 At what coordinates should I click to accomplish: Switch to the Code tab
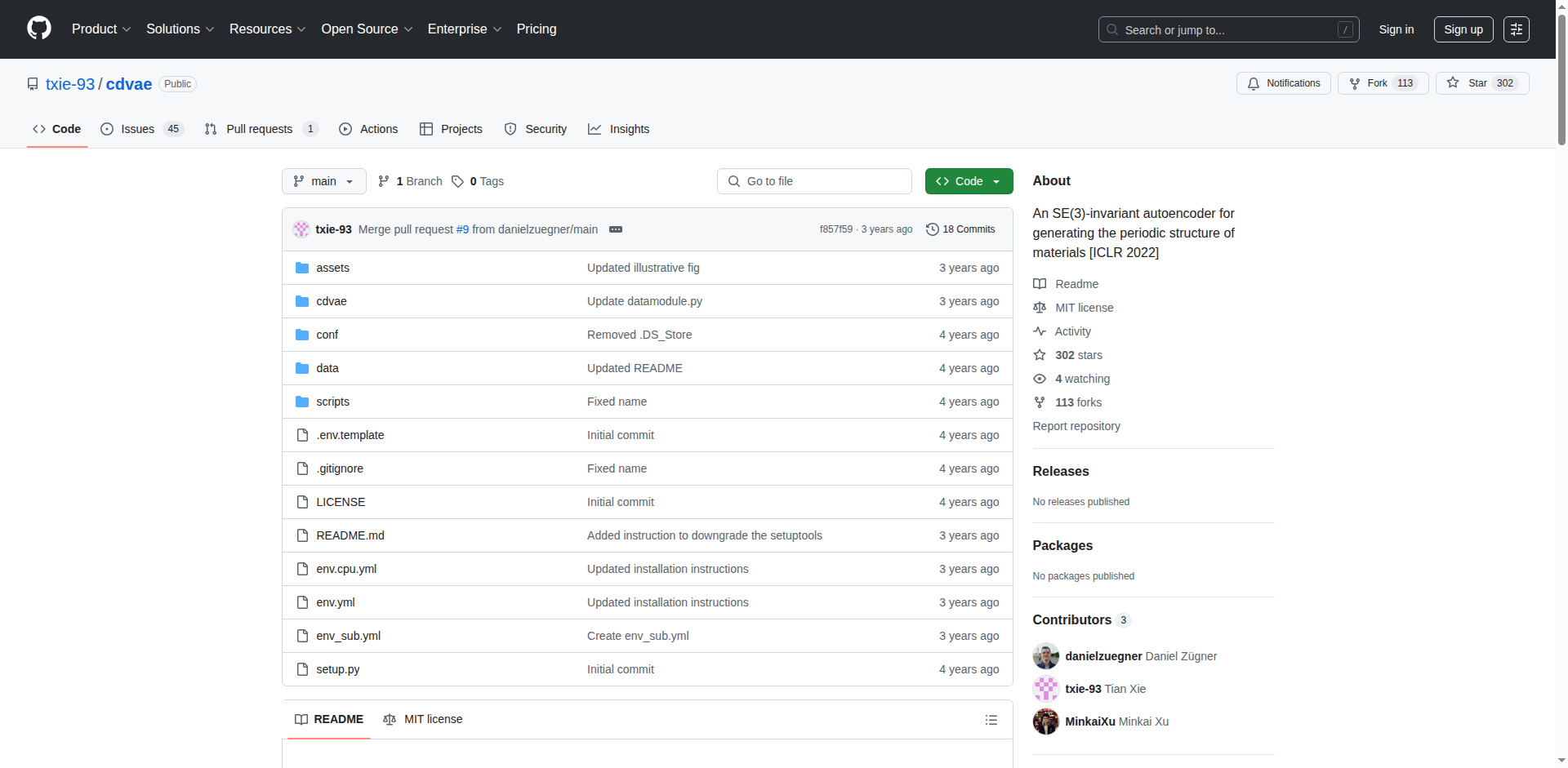click(x=57, y=129)
